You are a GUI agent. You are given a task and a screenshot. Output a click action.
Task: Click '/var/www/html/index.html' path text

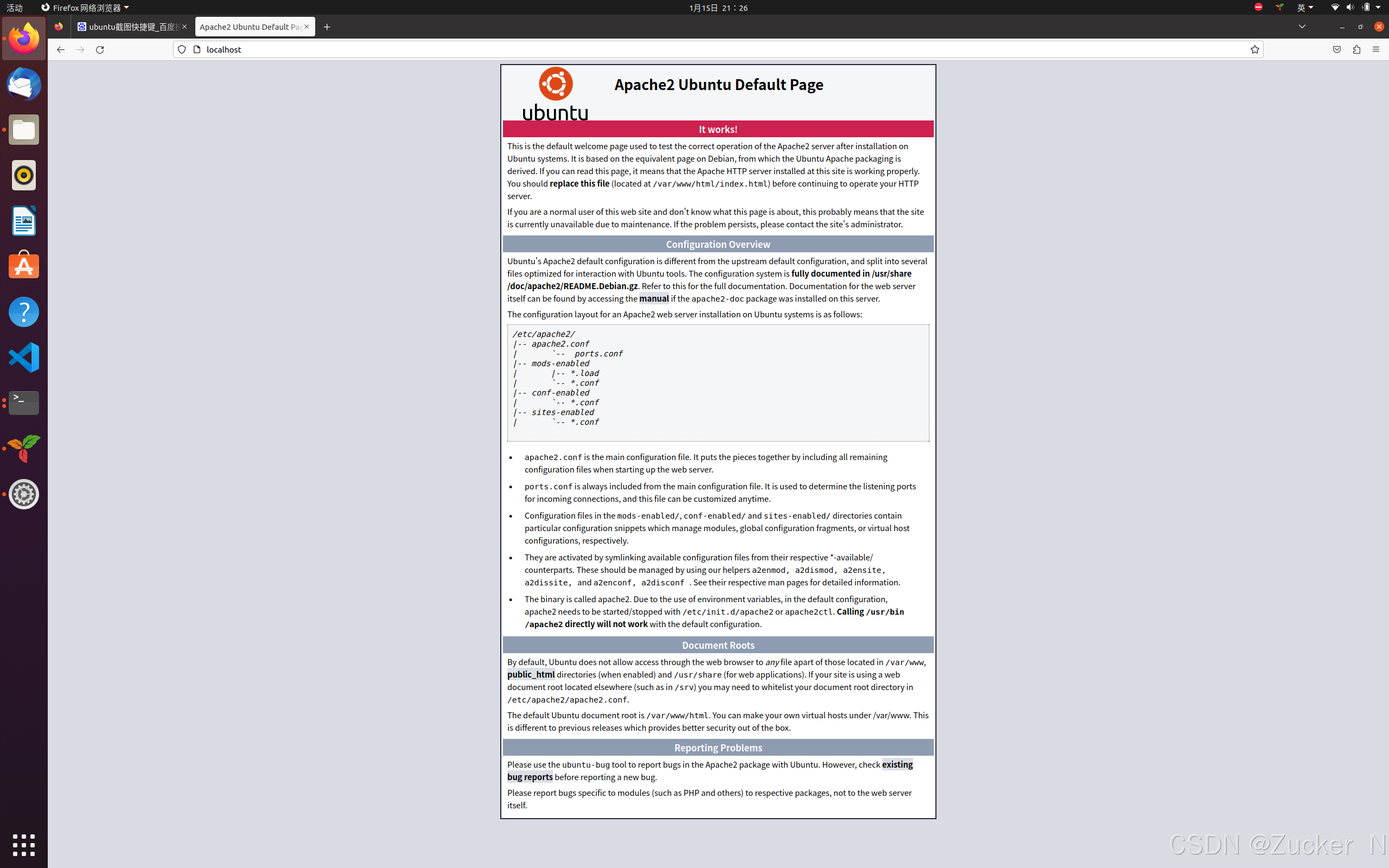(x=710, y=184)
